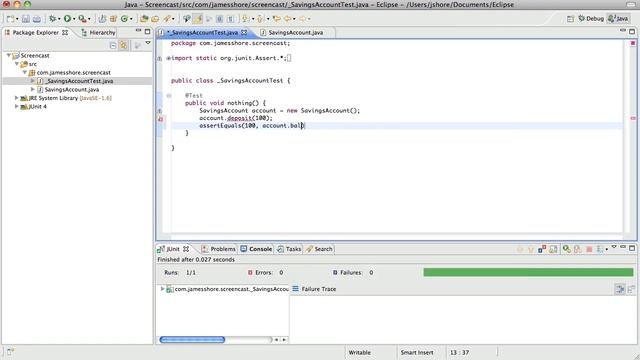Click the Open Task folder icon
The height and width of the screenshot is (360, 640).
click(155, 19)
